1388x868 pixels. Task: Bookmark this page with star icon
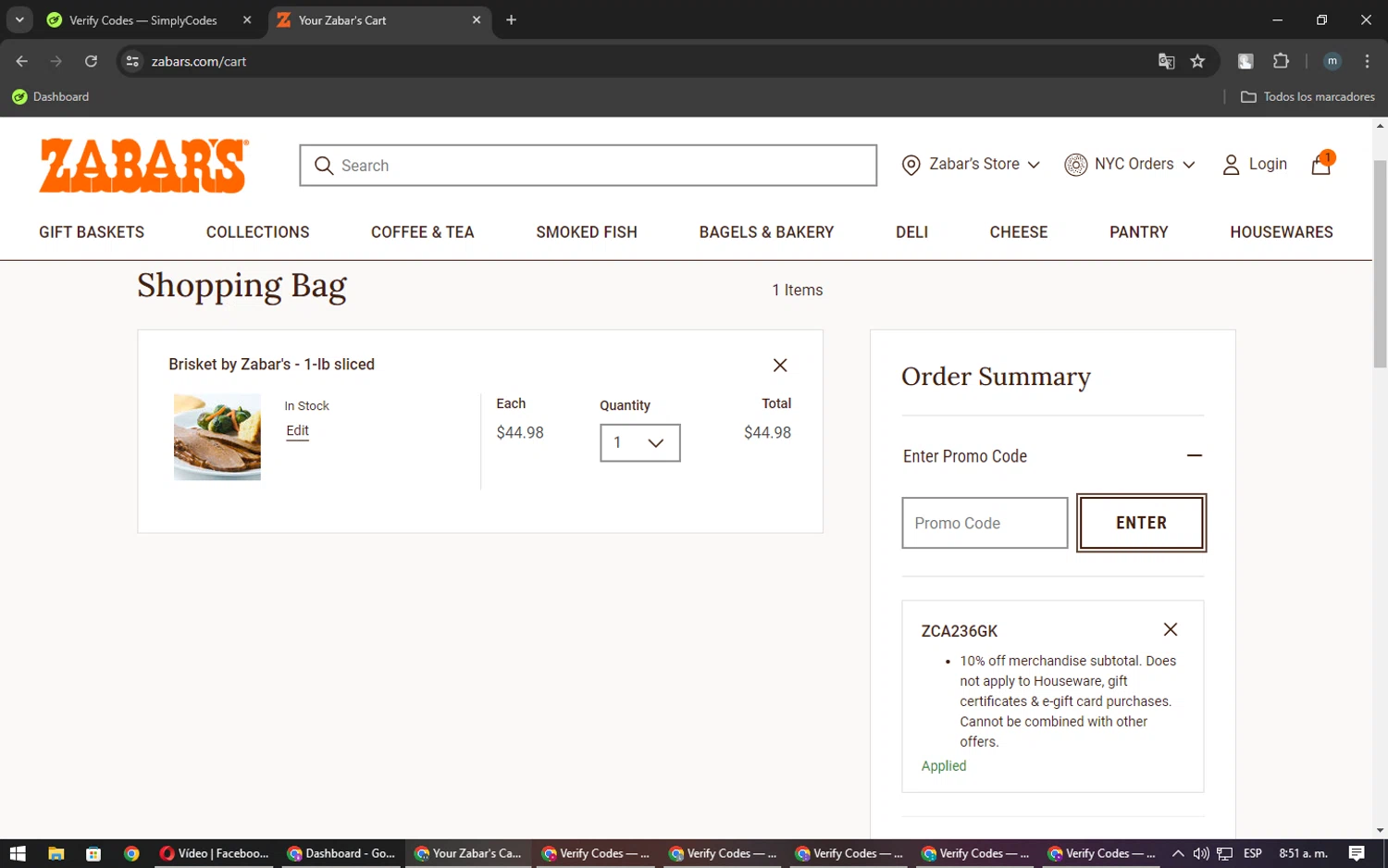point(1197,61)
